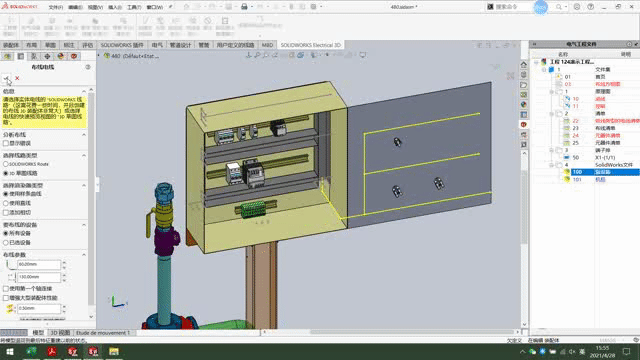Viewport: 640px width, 360px height.
Task: Select the use spline curves radio option
Action: pos(6,194)
